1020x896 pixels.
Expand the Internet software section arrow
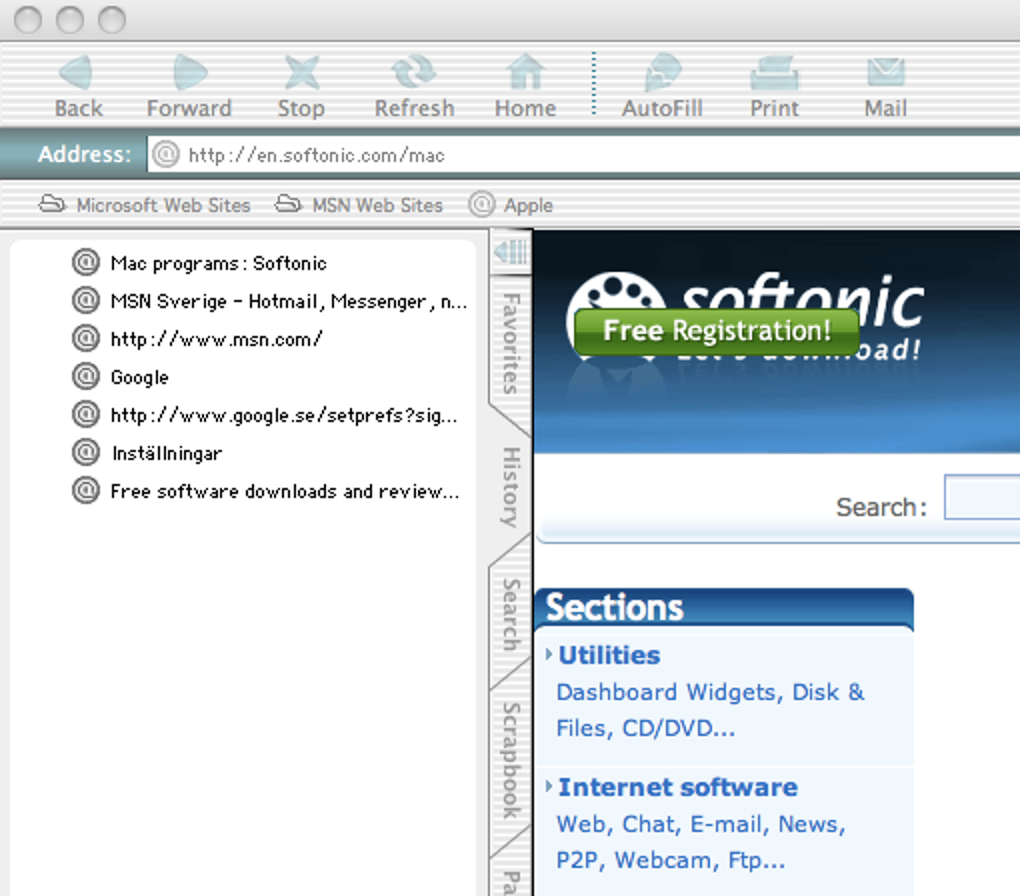tap(549, 786)
